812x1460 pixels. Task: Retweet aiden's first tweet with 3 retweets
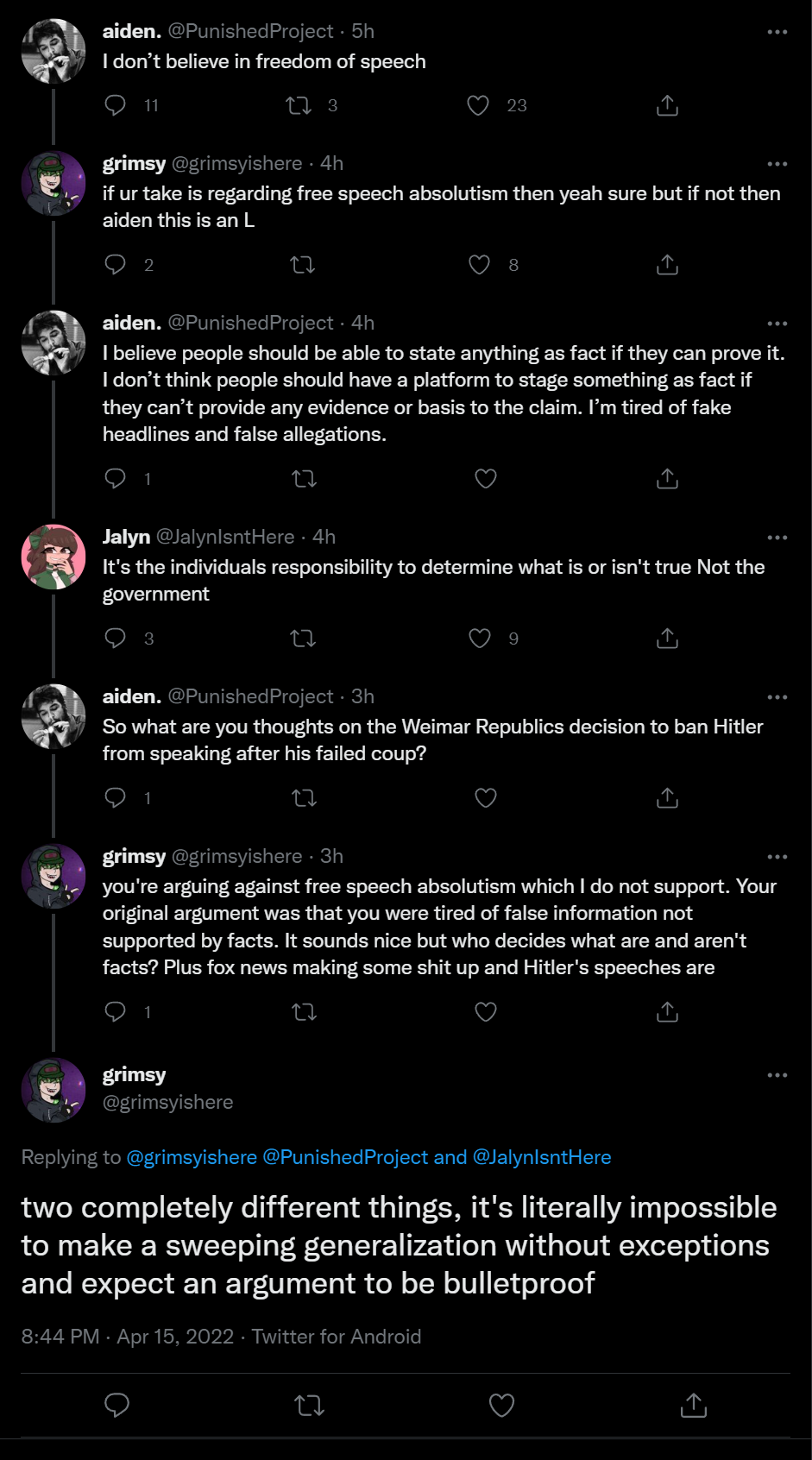299,105
